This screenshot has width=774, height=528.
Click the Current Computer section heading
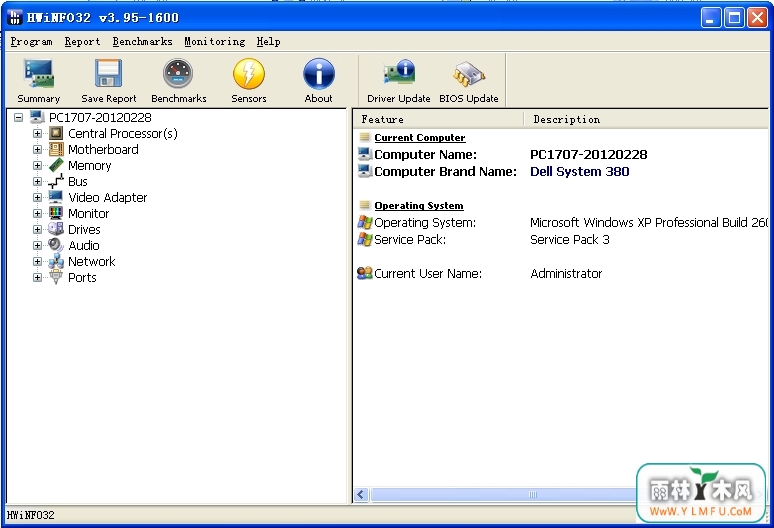click(420, 138)
